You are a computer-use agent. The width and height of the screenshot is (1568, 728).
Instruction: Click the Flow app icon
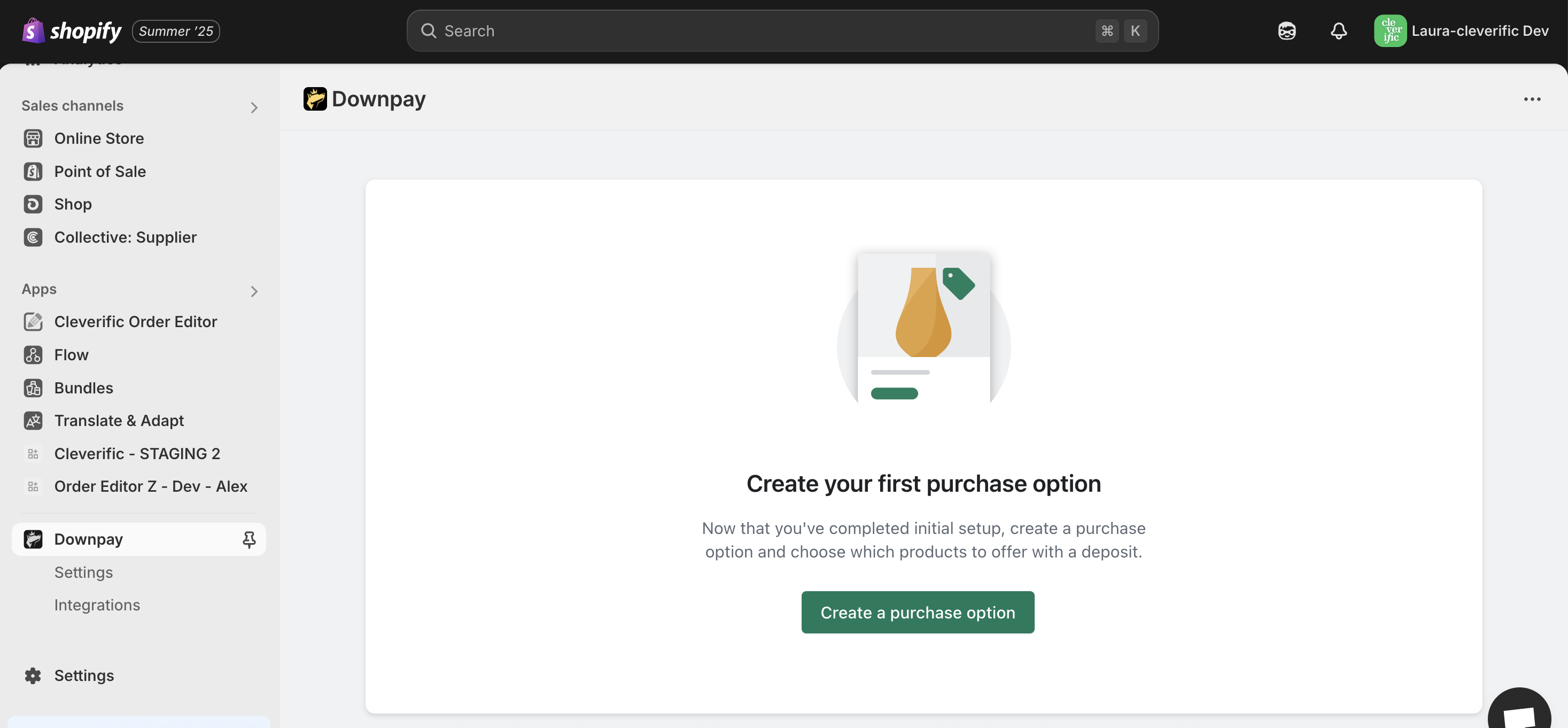point(33,355)
